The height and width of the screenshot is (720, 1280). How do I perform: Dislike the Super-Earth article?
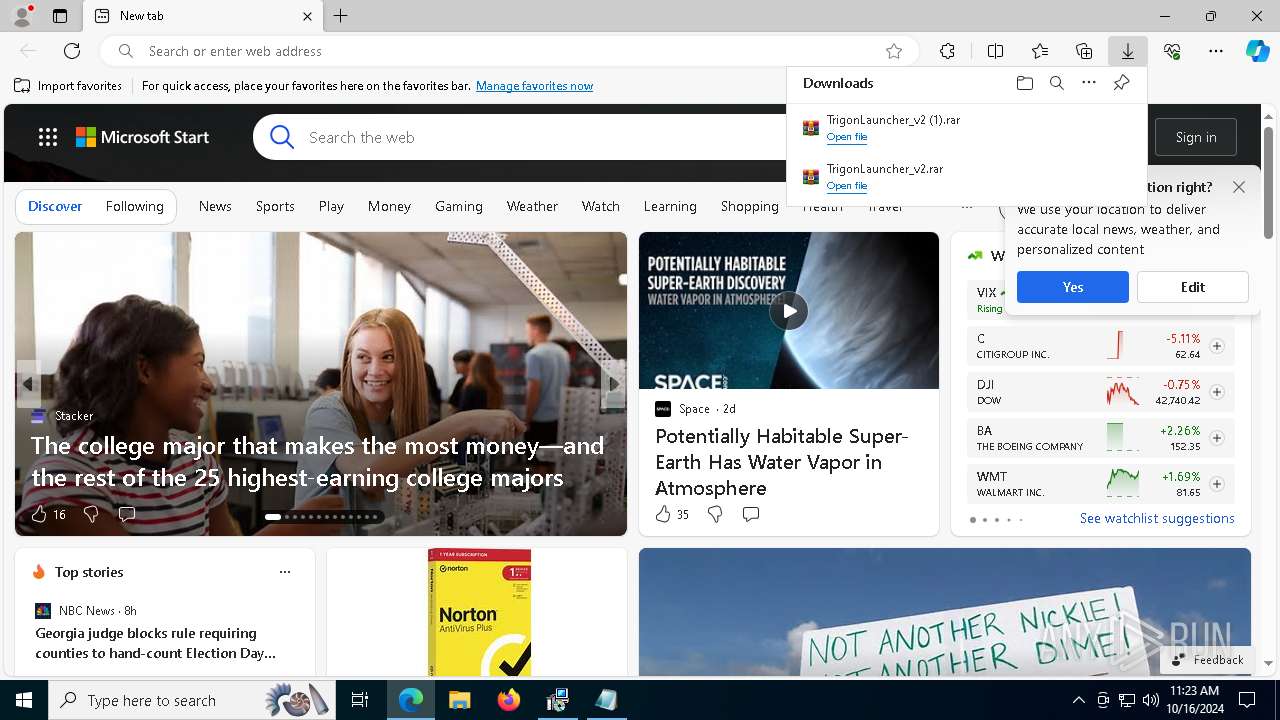pyautogui.click(x=715, y=514)
